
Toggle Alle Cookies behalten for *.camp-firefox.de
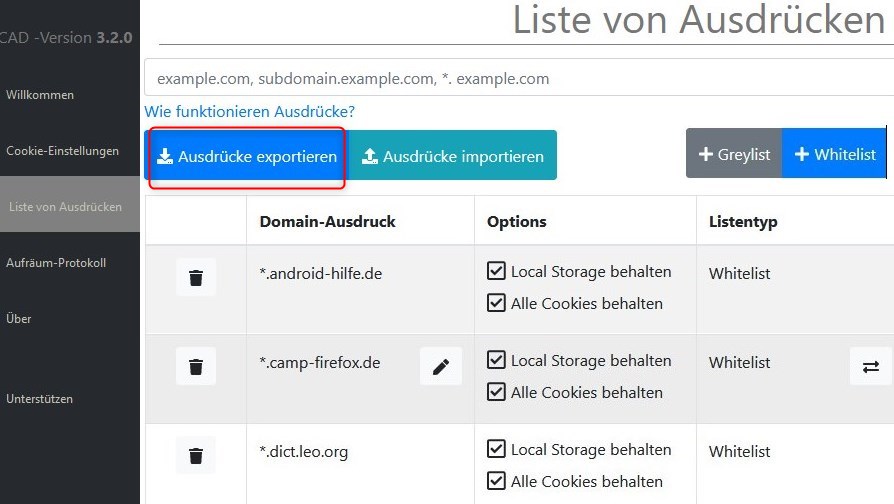[x=496, y=392]
